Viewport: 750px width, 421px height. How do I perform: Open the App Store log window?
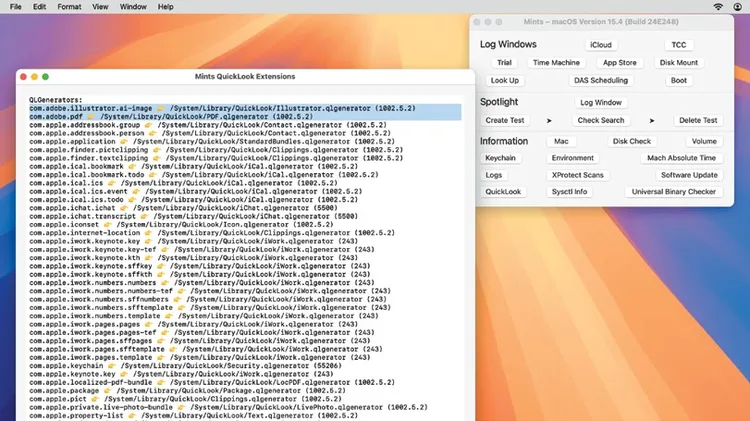click(x=619, y=63)
